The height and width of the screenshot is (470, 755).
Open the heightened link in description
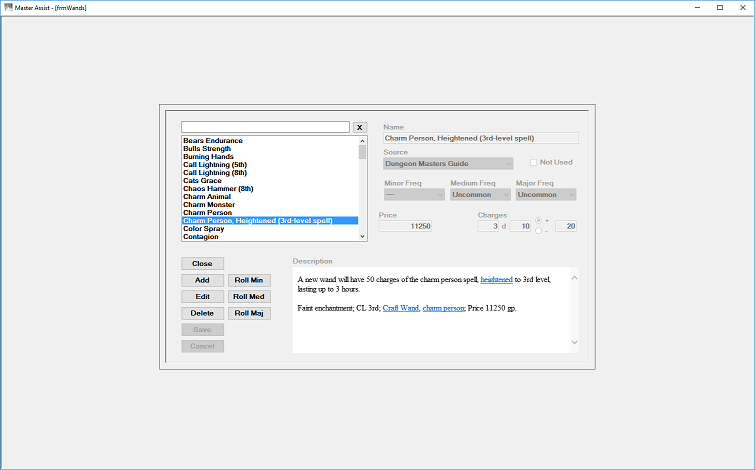(496, 279)
